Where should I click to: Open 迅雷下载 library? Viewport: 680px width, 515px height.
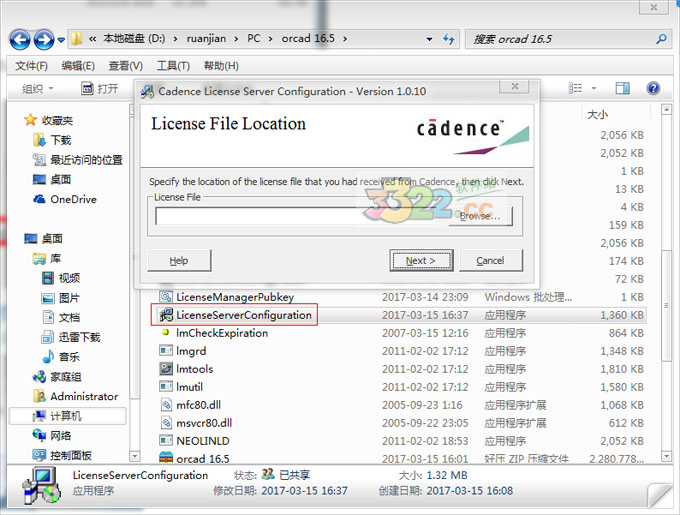pos(71,337)
